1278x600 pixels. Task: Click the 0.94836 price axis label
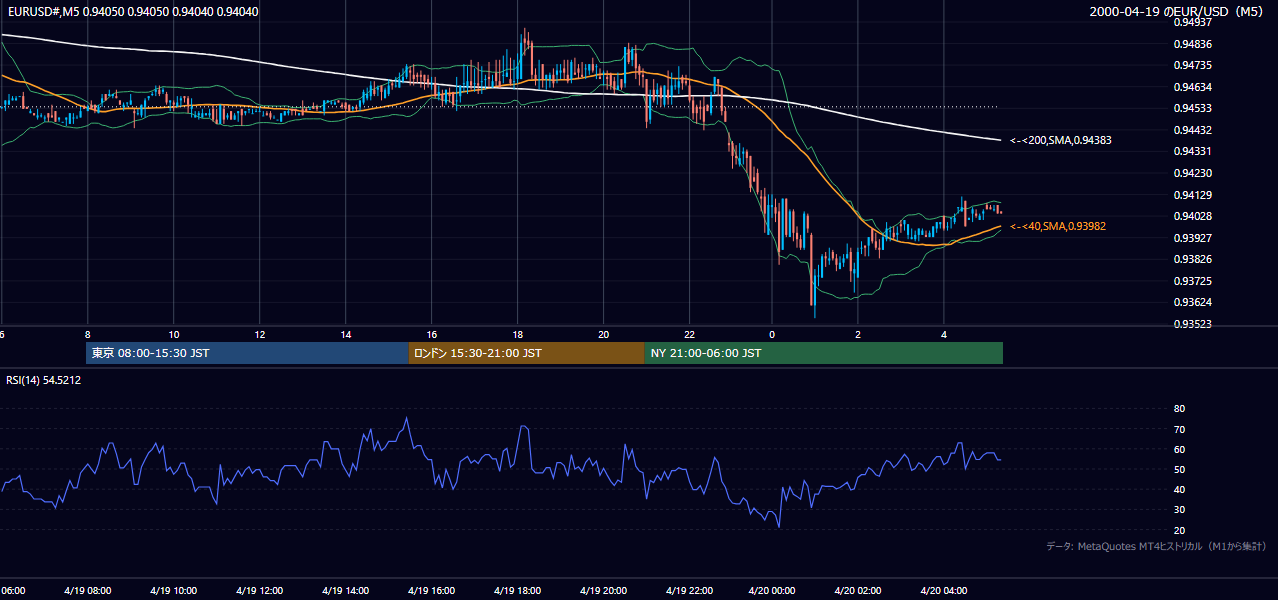pos(1192,44)
